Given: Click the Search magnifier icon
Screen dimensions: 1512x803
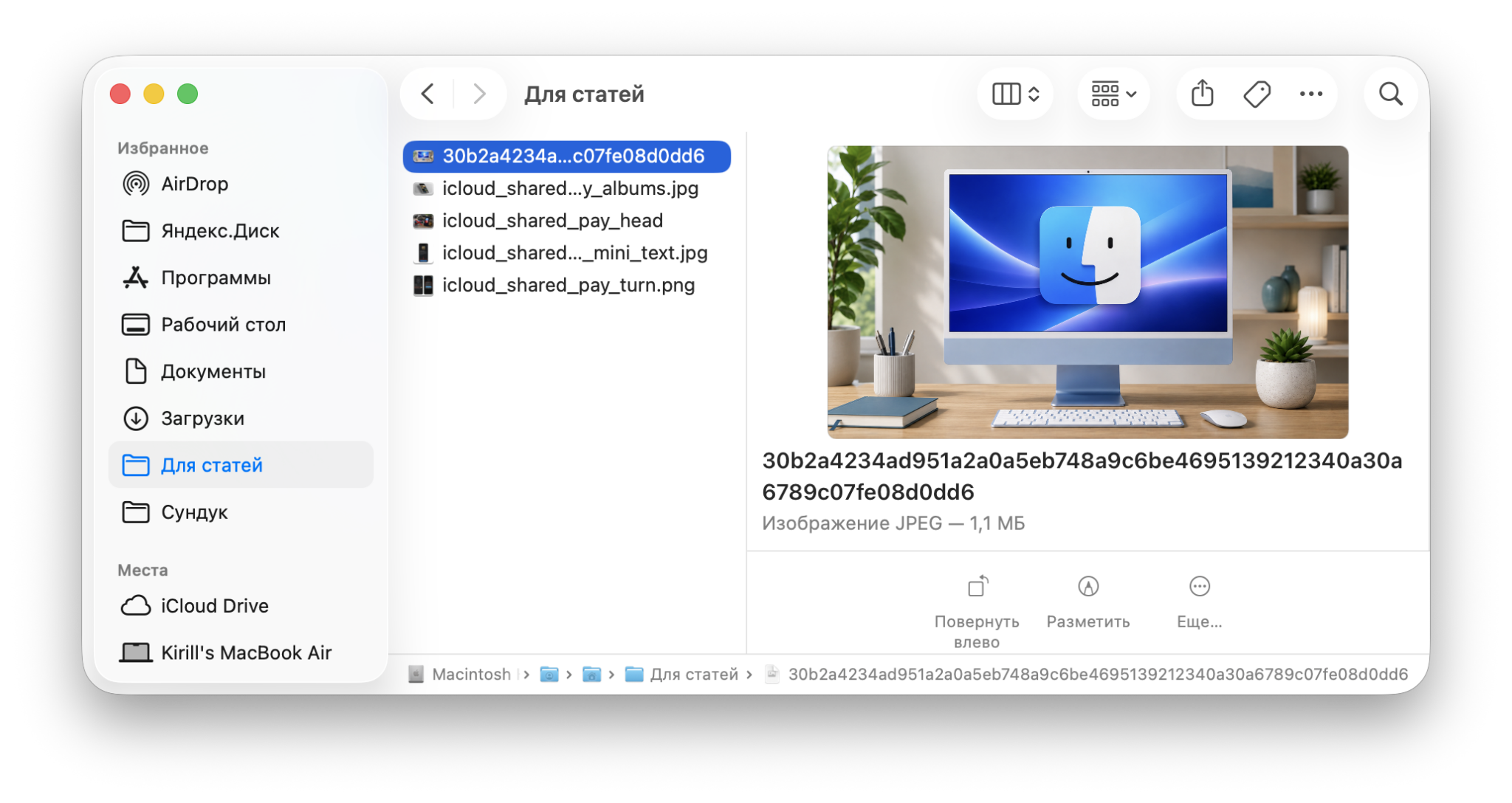Looking at the screenshot, I should click(x=1390, y=94).
